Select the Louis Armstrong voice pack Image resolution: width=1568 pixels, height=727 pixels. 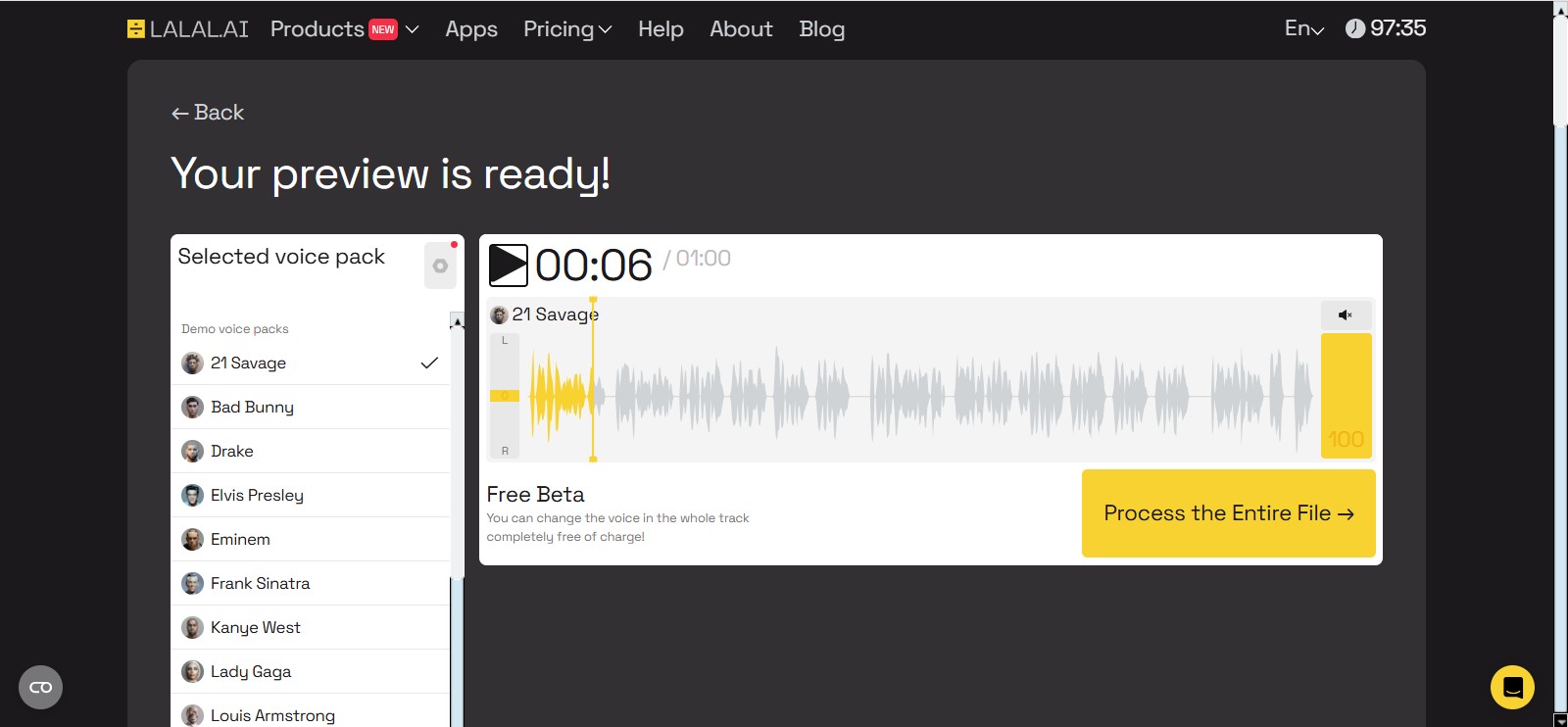[310, 712]
